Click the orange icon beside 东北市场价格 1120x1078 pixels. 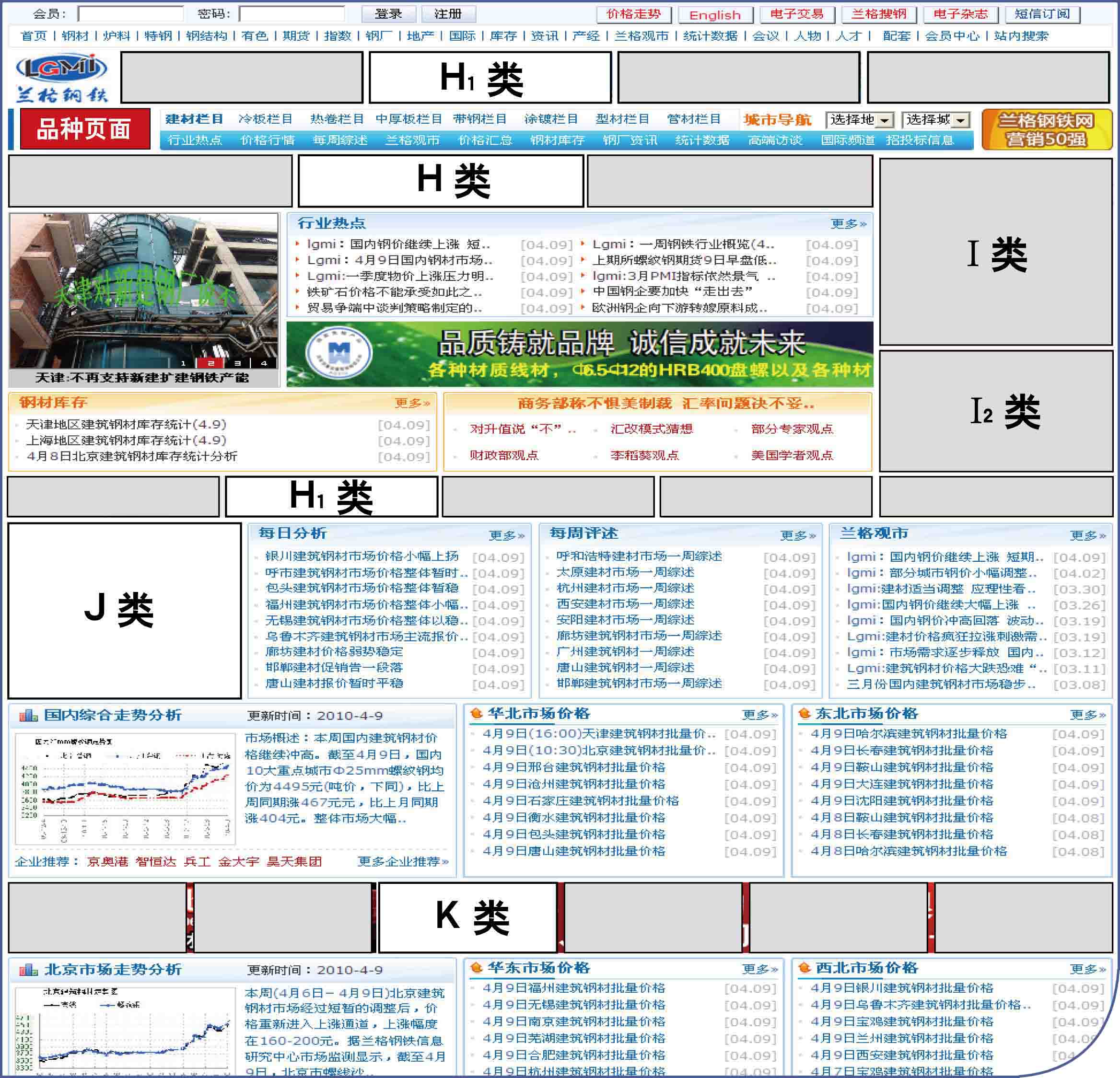pyautogui.click(x=805, y=713)
